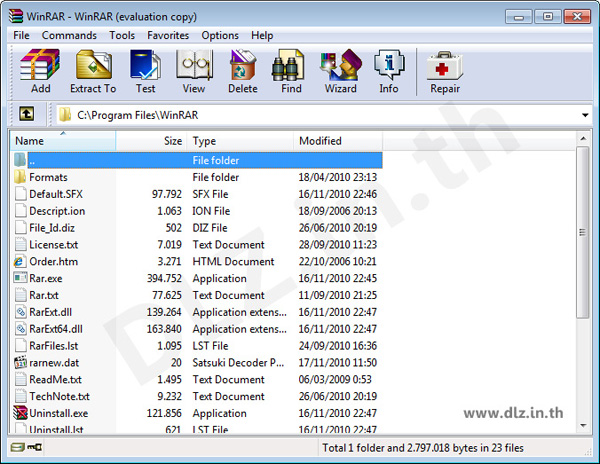Open the Help menu
Image resolution: width=600 pixels, height=464 pixels.
(262, 35)
